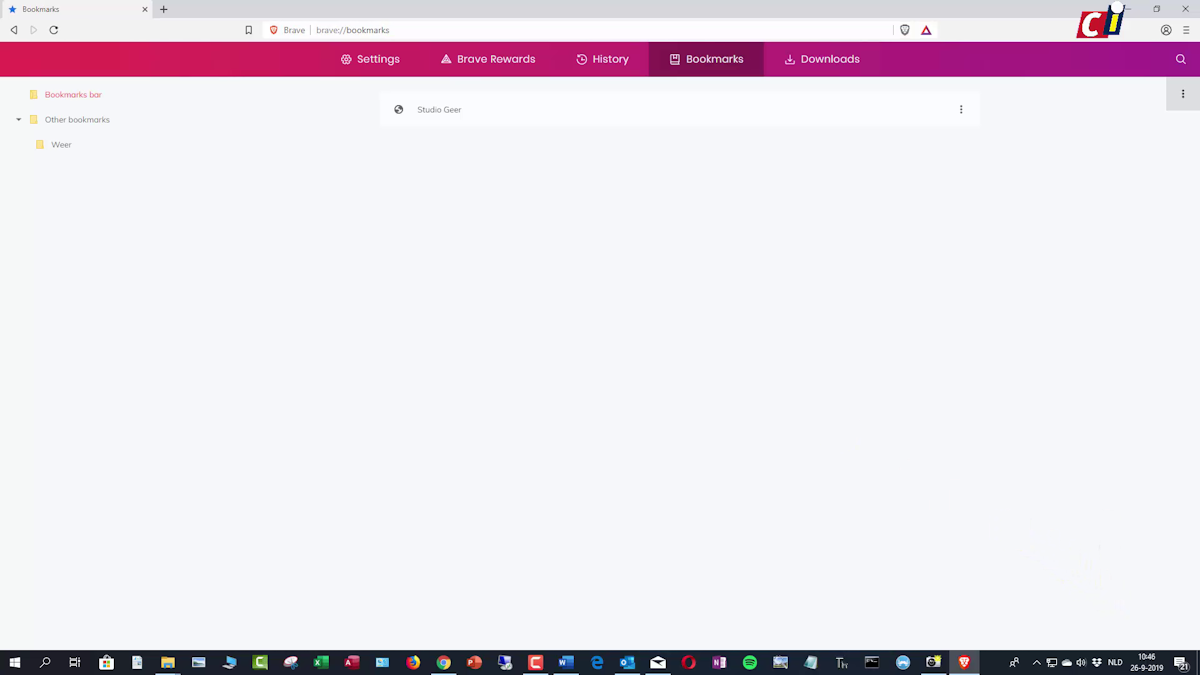Launch Spotify from the taskbar
Image resolution: width=1200 pixels, height=675 pixels.
coord(749,662)
